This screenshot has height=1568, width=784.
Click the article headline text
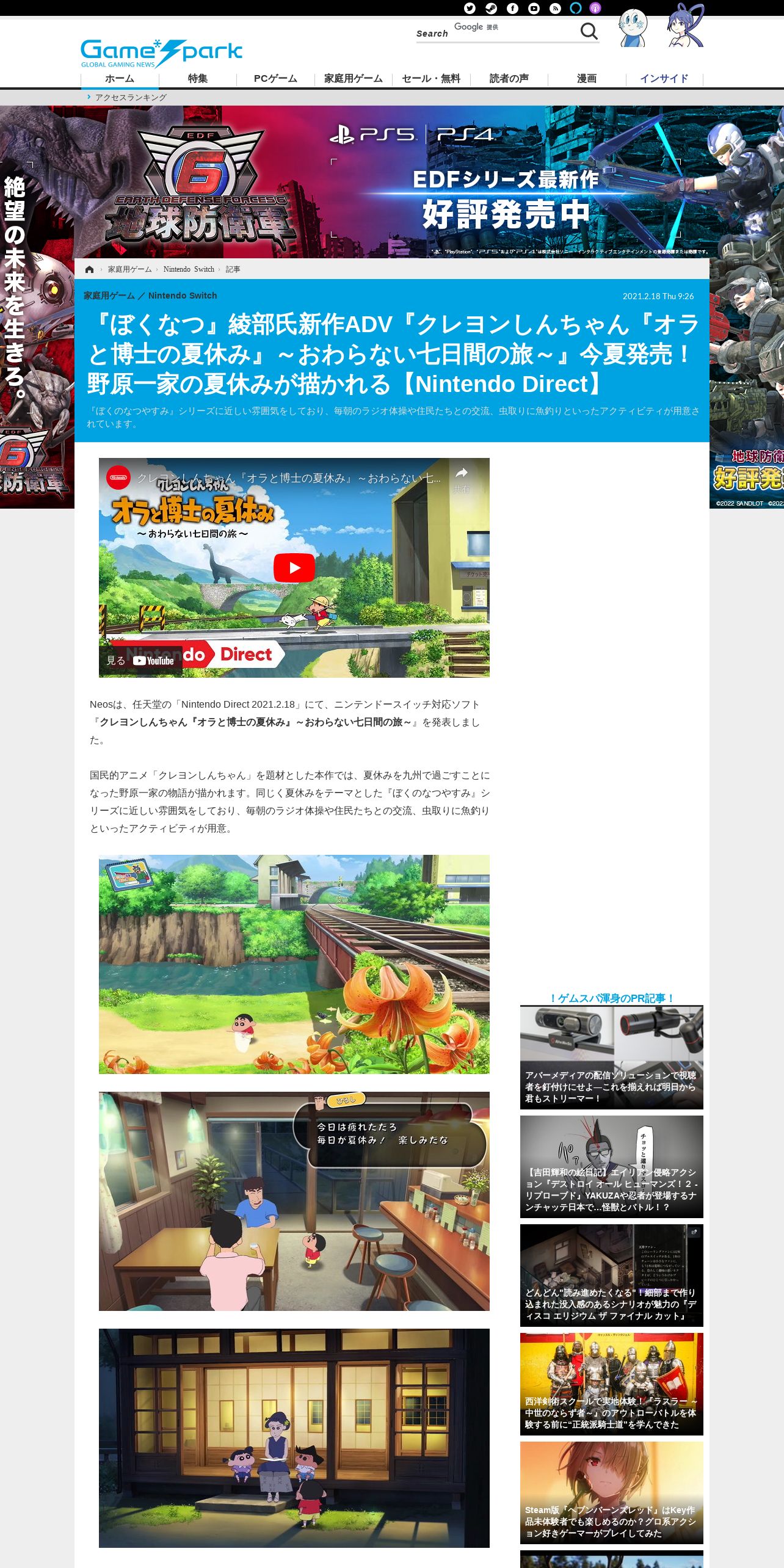tap(393, 354)
